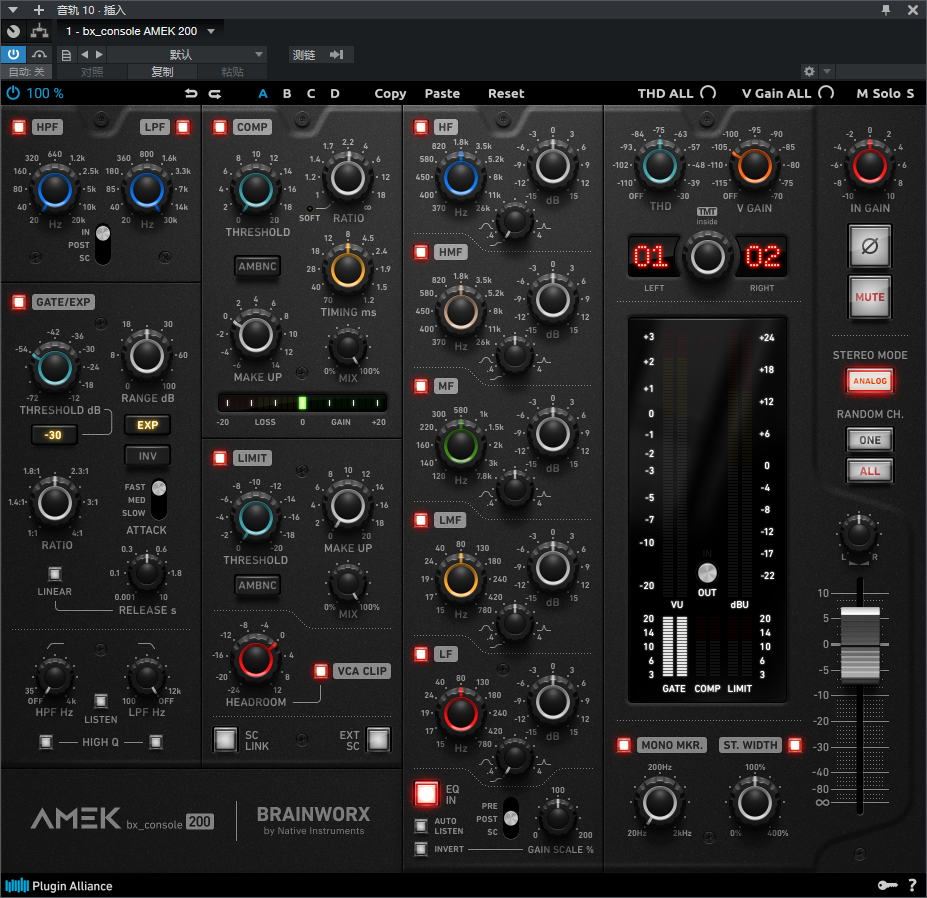The width and height of the screenshot is (927, 898).
Task: Click the undo arrow icon
Action: 191,93
